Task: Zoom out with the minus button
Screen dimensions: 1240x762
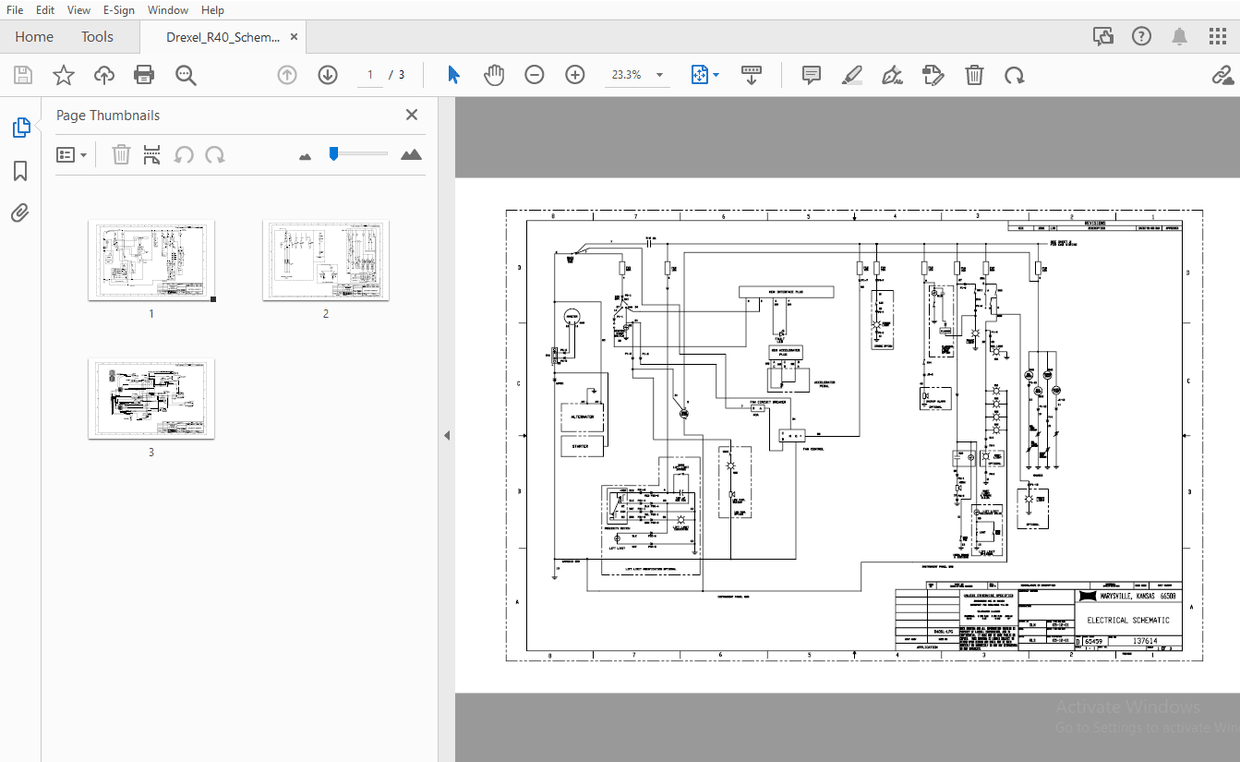Action: [x=534, y=74]
